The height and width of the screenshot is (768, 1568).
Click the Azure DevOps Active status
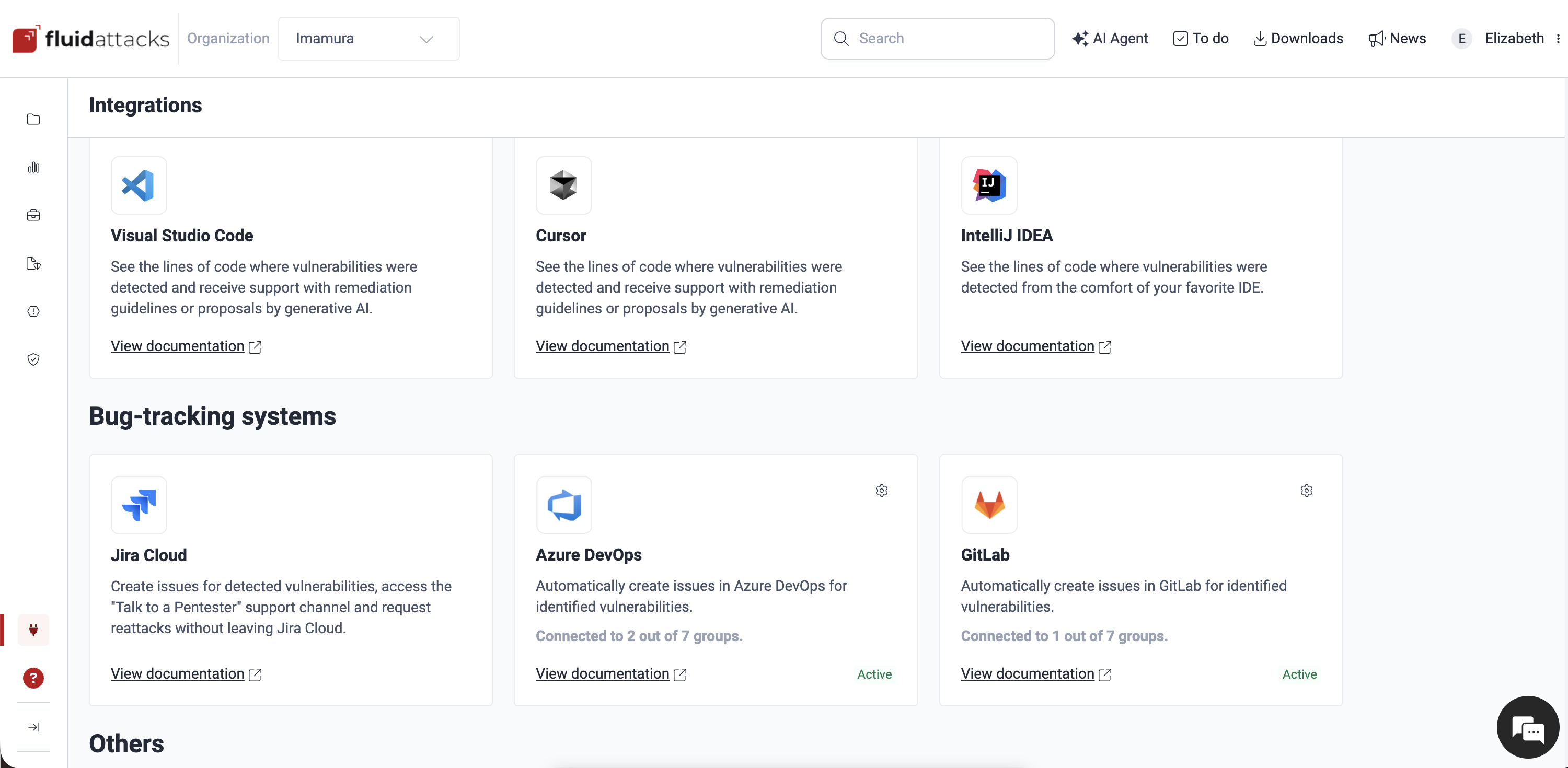[x=874, y=674]
